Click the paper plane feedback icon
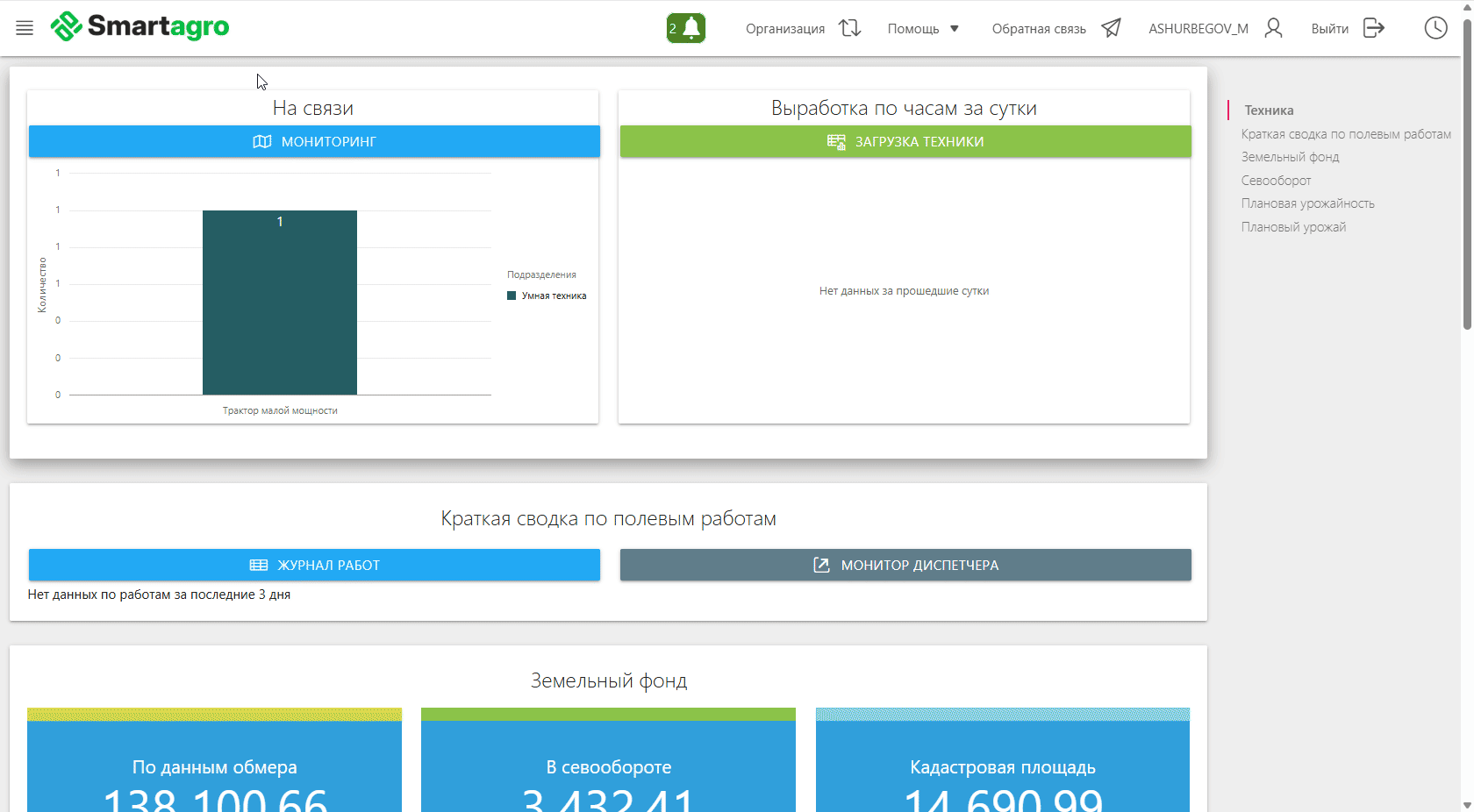The height and width of the screenshot is (812, 1474). pos(1111,28)
